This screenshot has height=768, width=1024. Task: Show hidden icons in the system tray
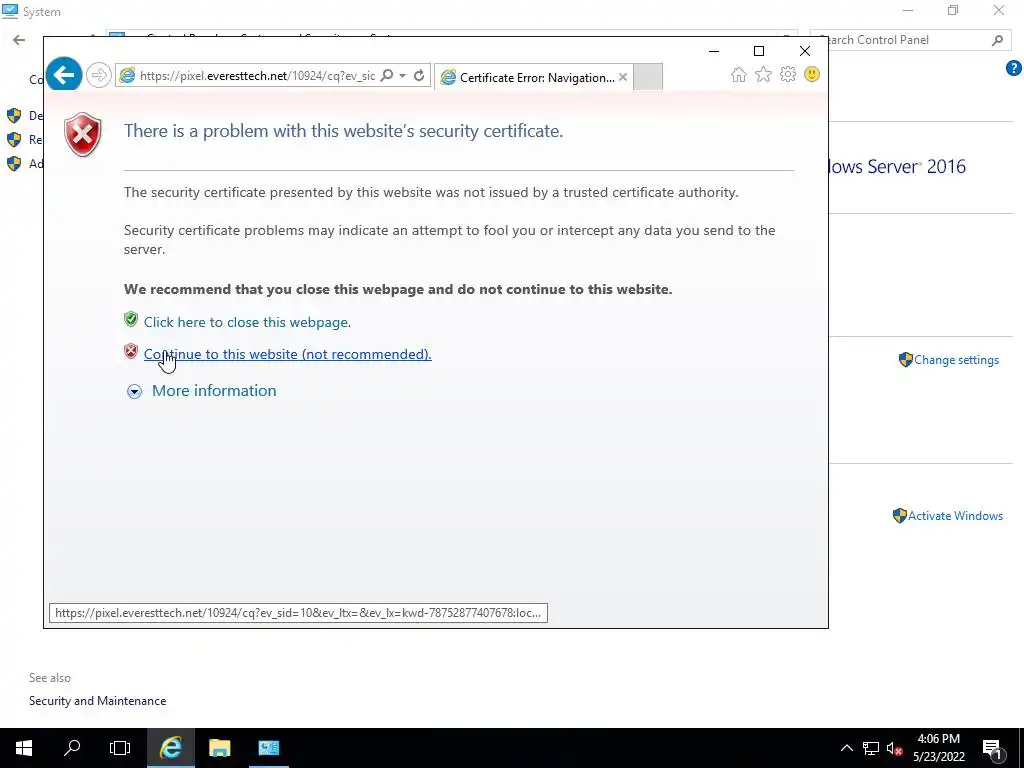click(846, 748)
